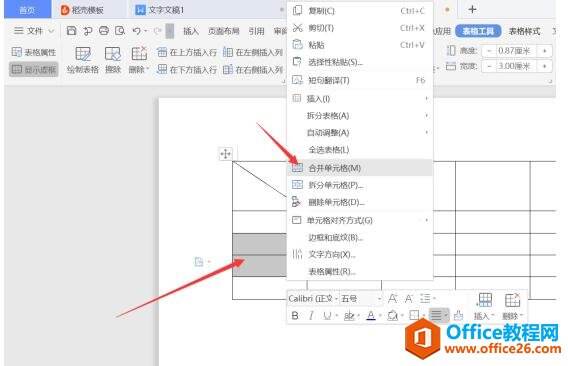Click the decrease font size icon

coord(409,299)
